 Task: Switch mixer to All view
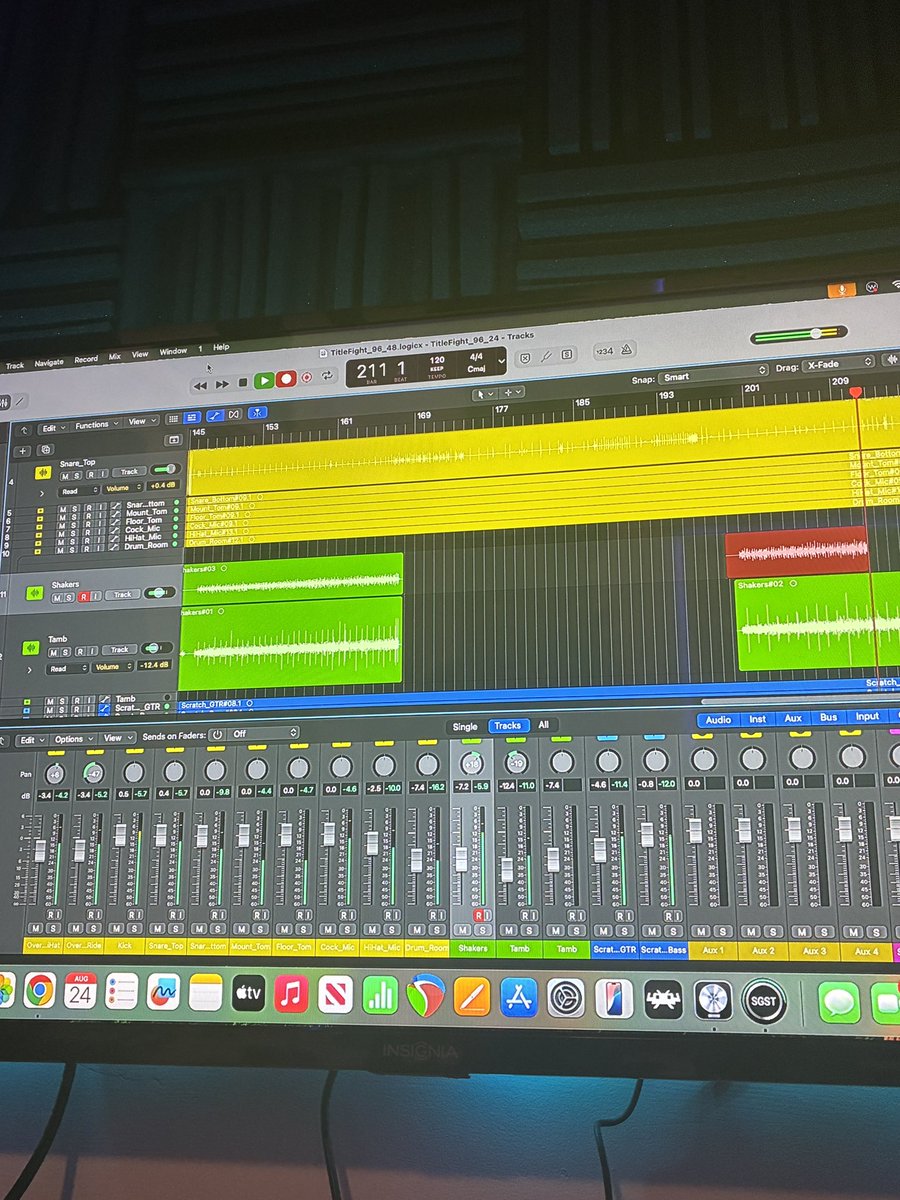coord(543,724)
